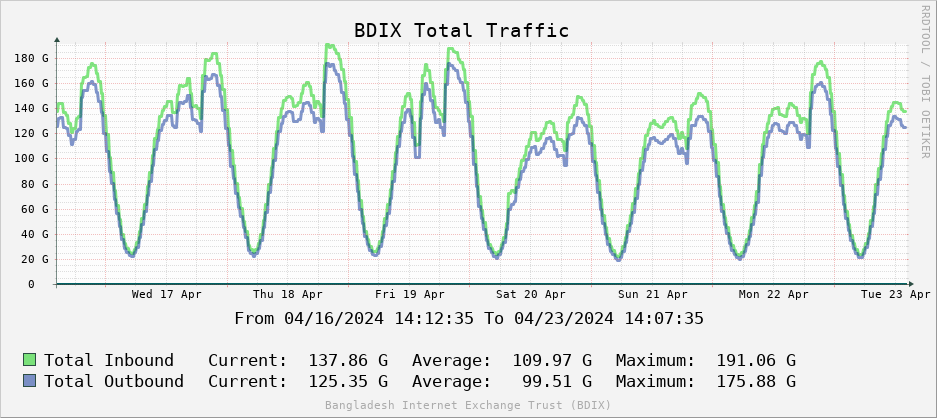The image size is (937, 418).
Task: Click the blue Total Outbound legend swatch
Action: 30,381
